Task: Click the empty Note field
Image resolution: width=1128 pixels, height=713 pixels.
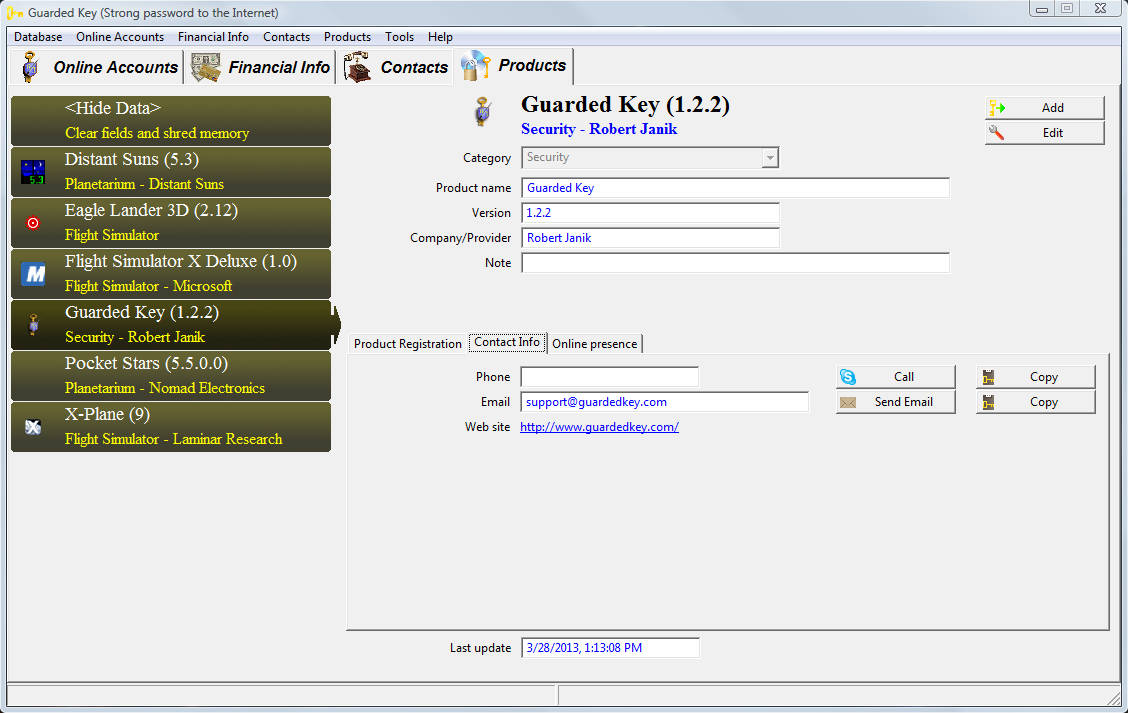Action: 735,263
